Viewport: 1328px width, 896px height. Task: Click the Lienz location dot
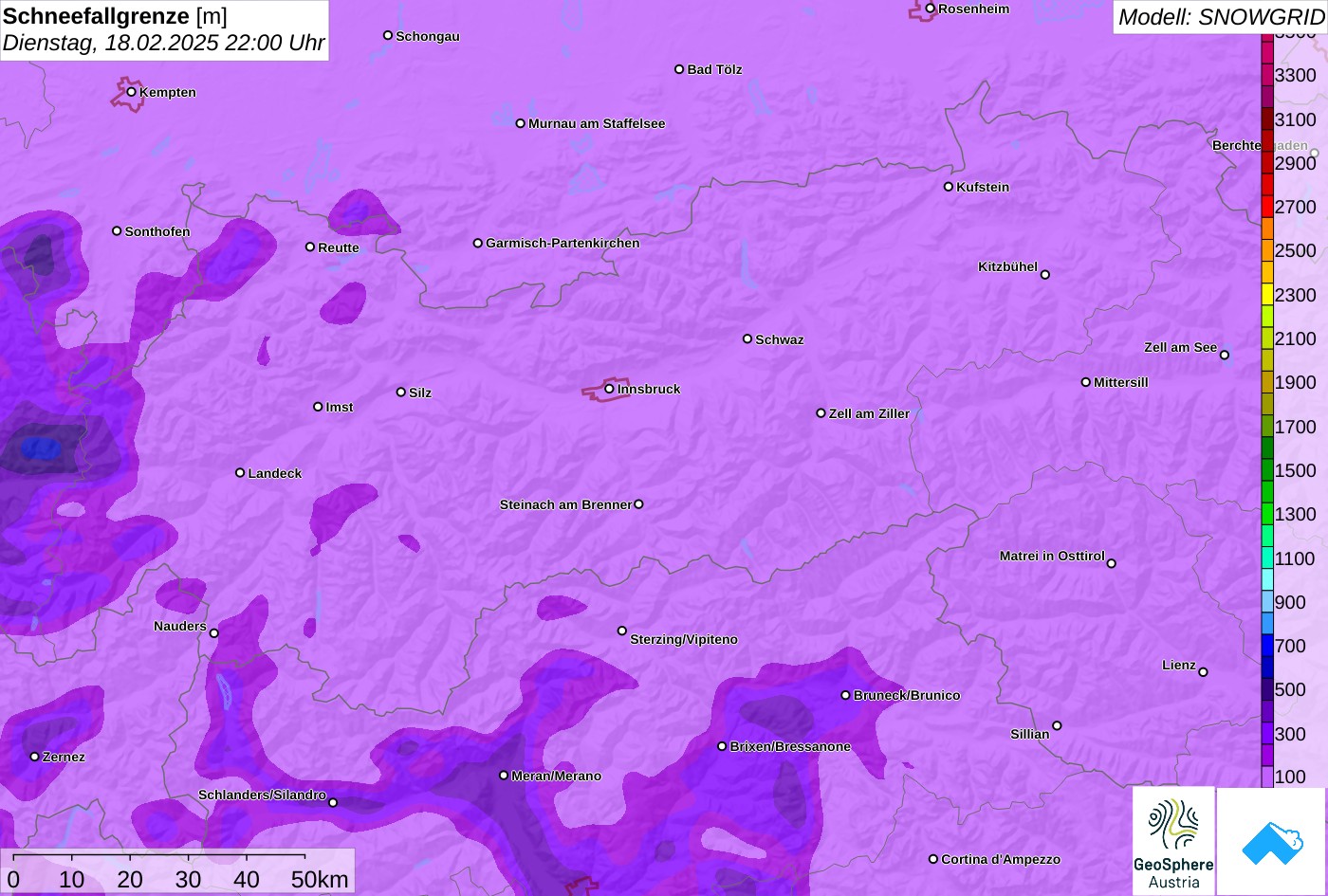[x=1204, y=672]
